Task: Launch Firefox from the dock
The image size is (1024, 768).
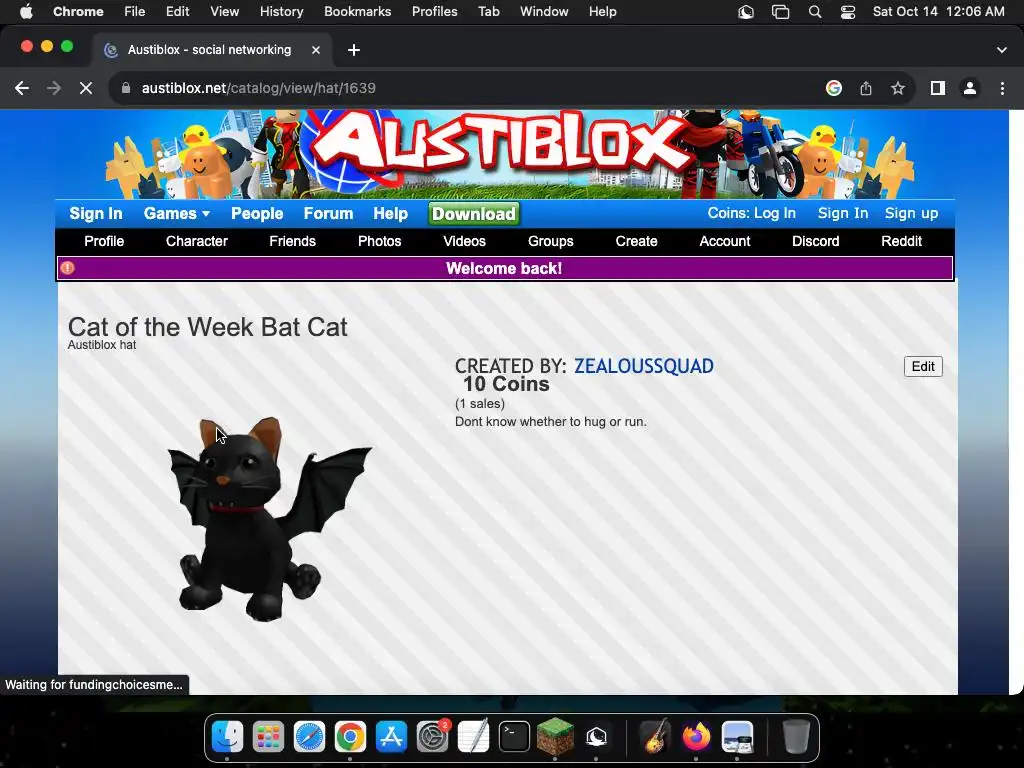Action: [x=696, y=737]
